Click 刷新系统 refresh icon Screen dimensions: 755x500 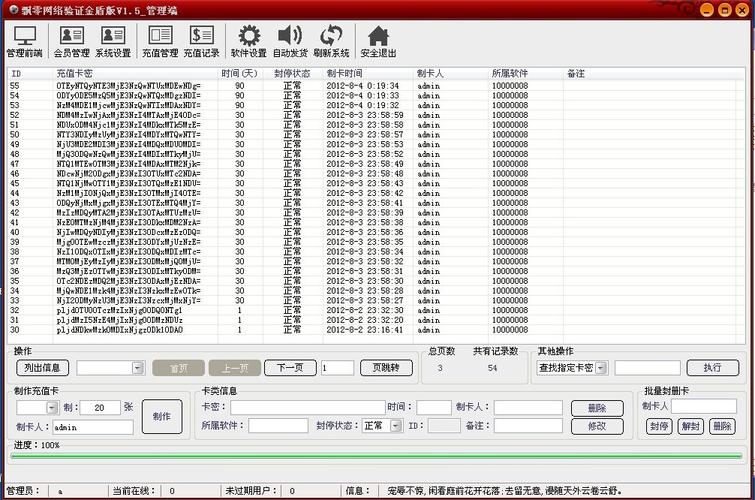pos(331,40)
